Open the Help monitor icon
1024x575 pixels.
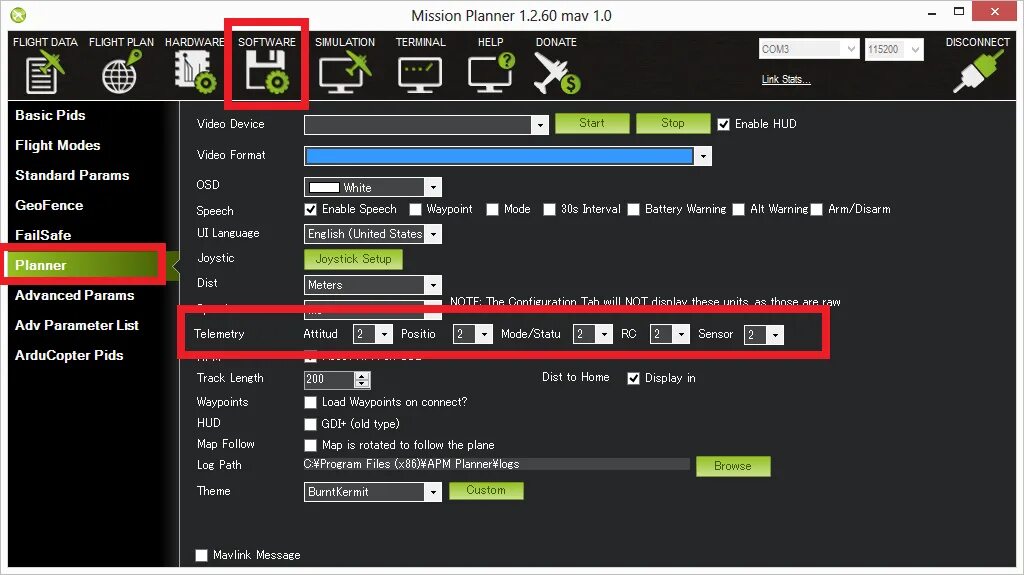coord(491,73)
